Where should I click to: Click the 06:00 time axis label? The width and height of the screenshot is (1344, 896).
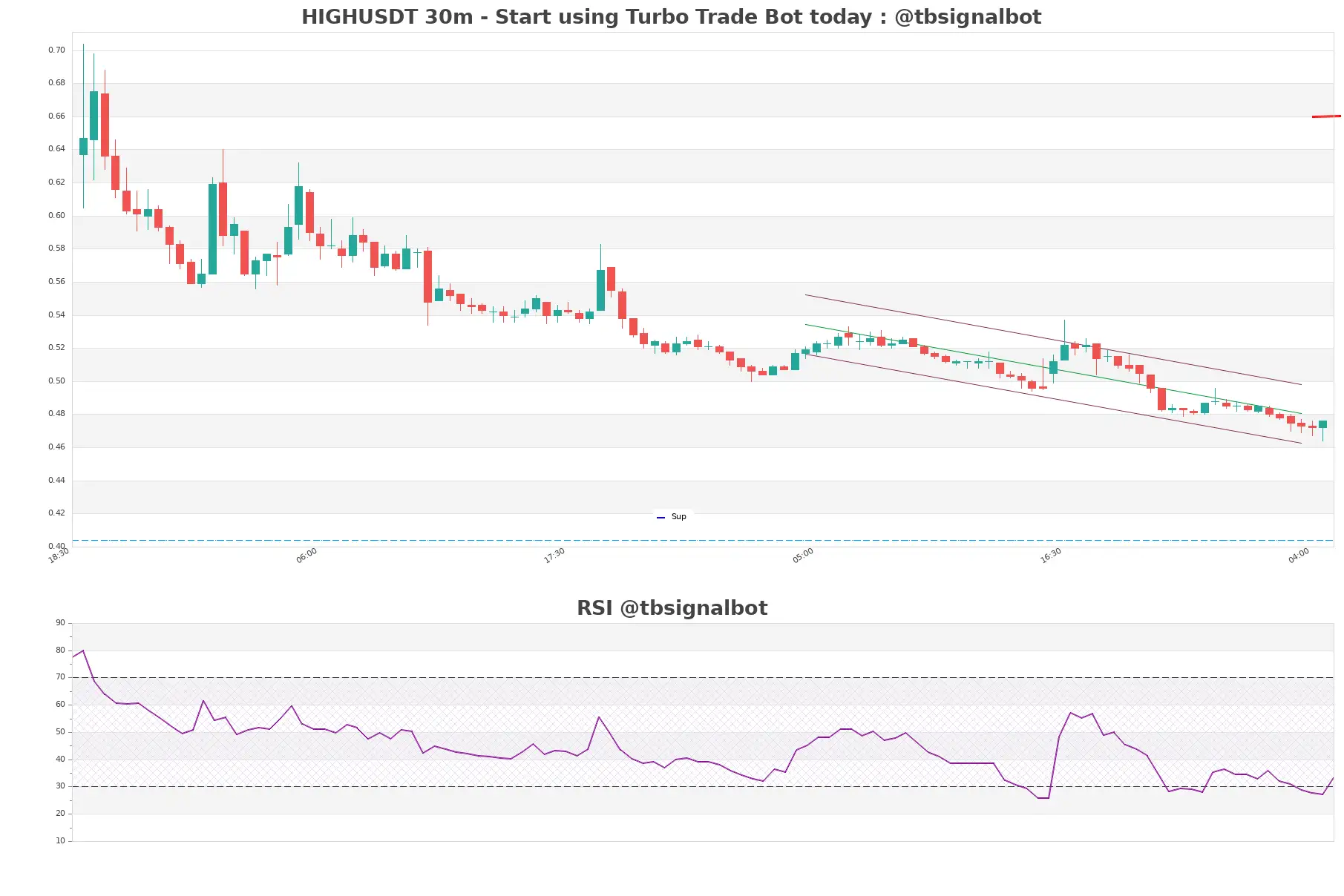307,556
